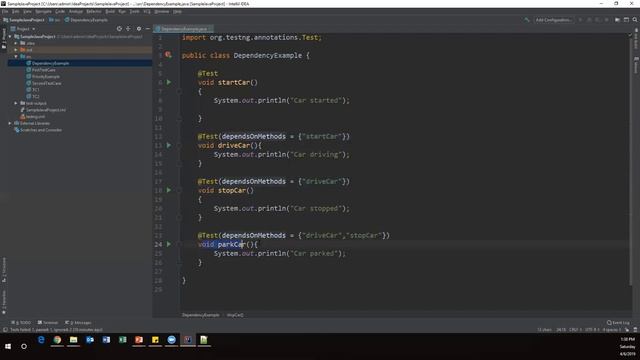640x360 pixels.
Task: Click the Build project hammer icon
Action: (527, 20)
